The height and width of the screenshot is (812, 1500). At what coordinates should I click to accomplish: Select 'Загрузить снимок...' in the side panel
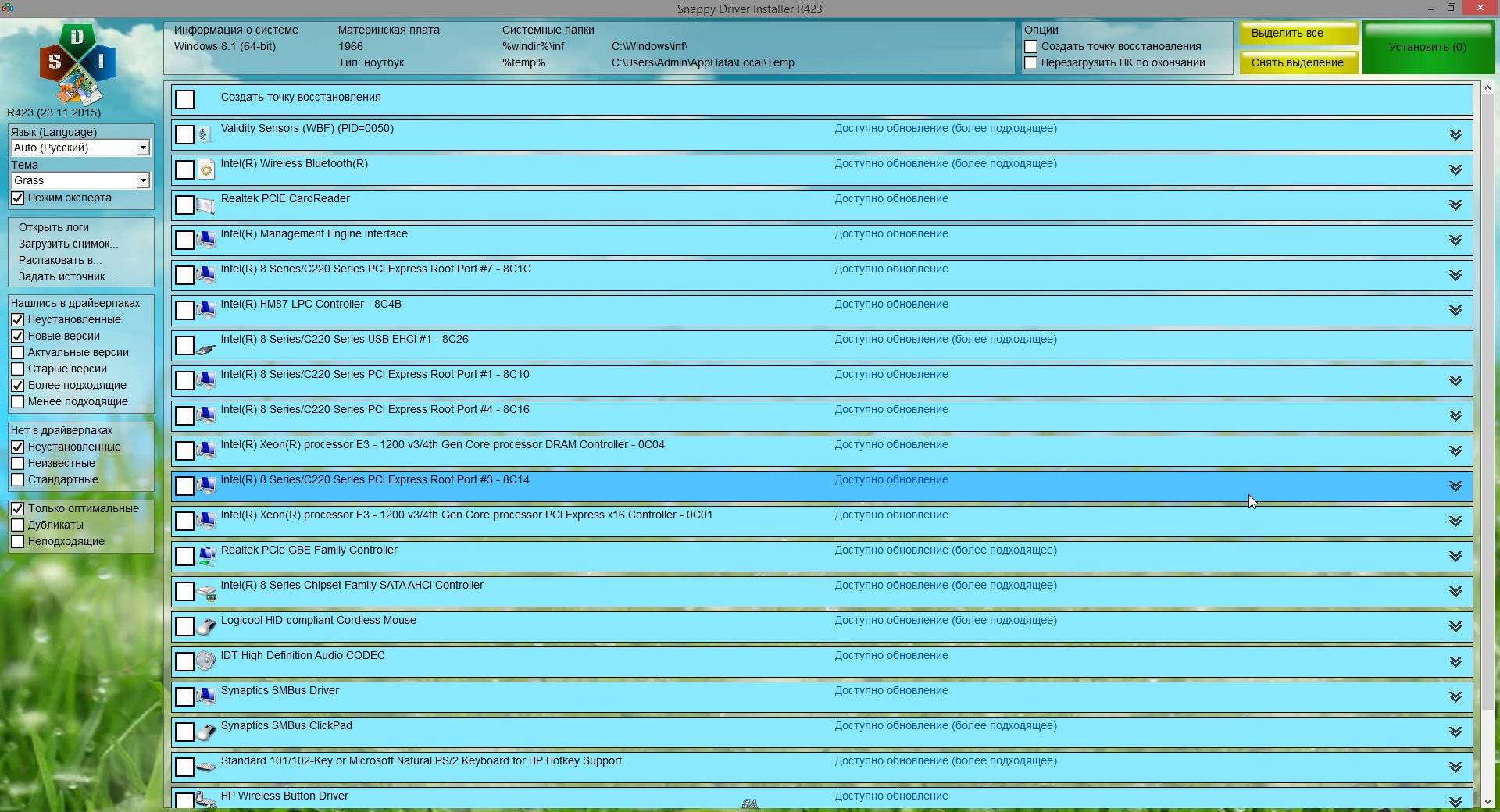click(x=69, y=244)
